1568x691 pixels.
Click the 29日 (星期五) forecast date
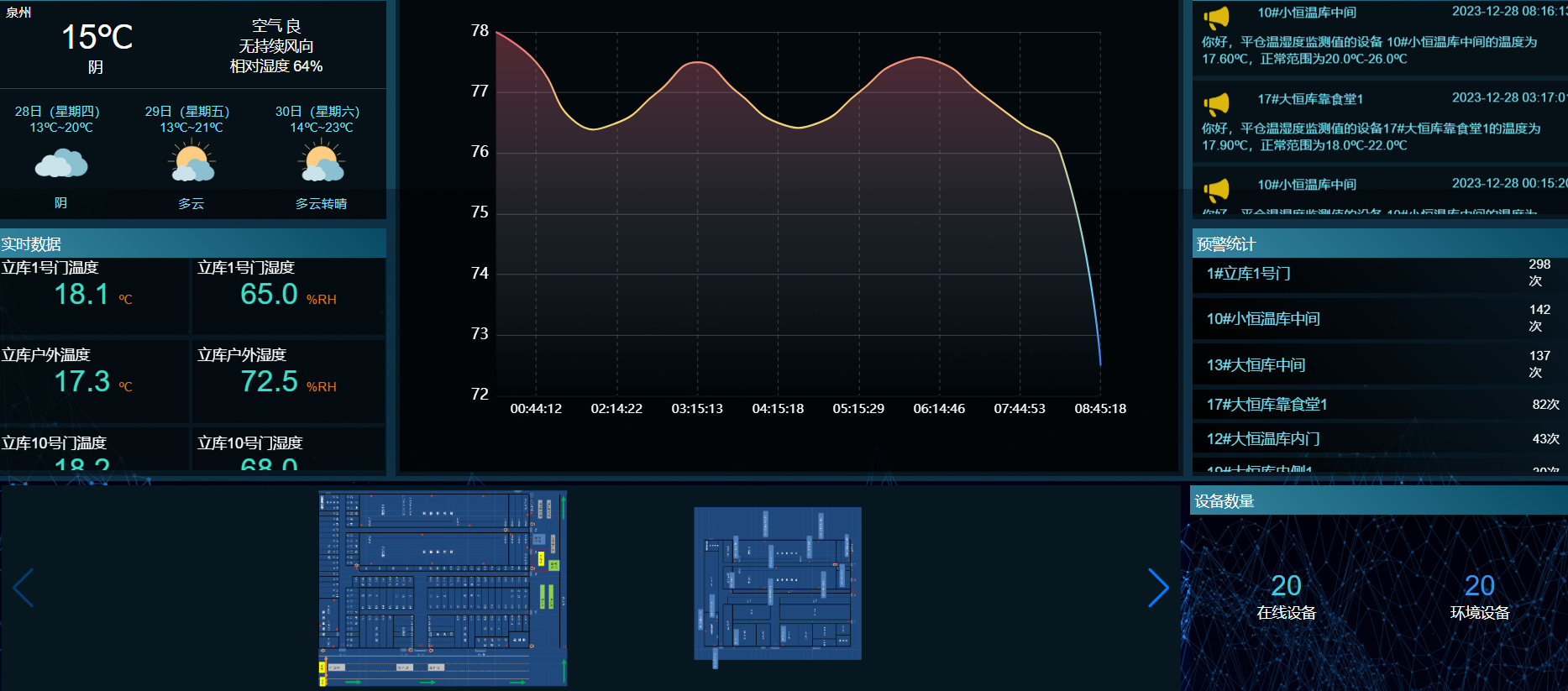(187, 111)
